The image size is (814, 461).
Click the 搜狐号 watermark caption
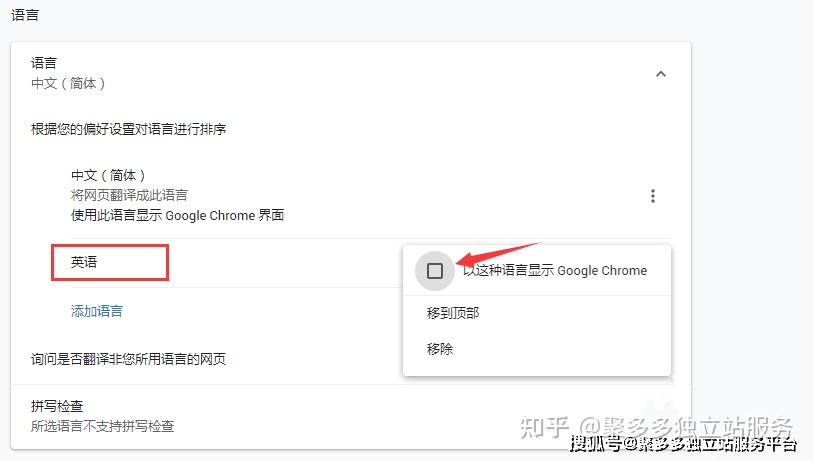595,444
